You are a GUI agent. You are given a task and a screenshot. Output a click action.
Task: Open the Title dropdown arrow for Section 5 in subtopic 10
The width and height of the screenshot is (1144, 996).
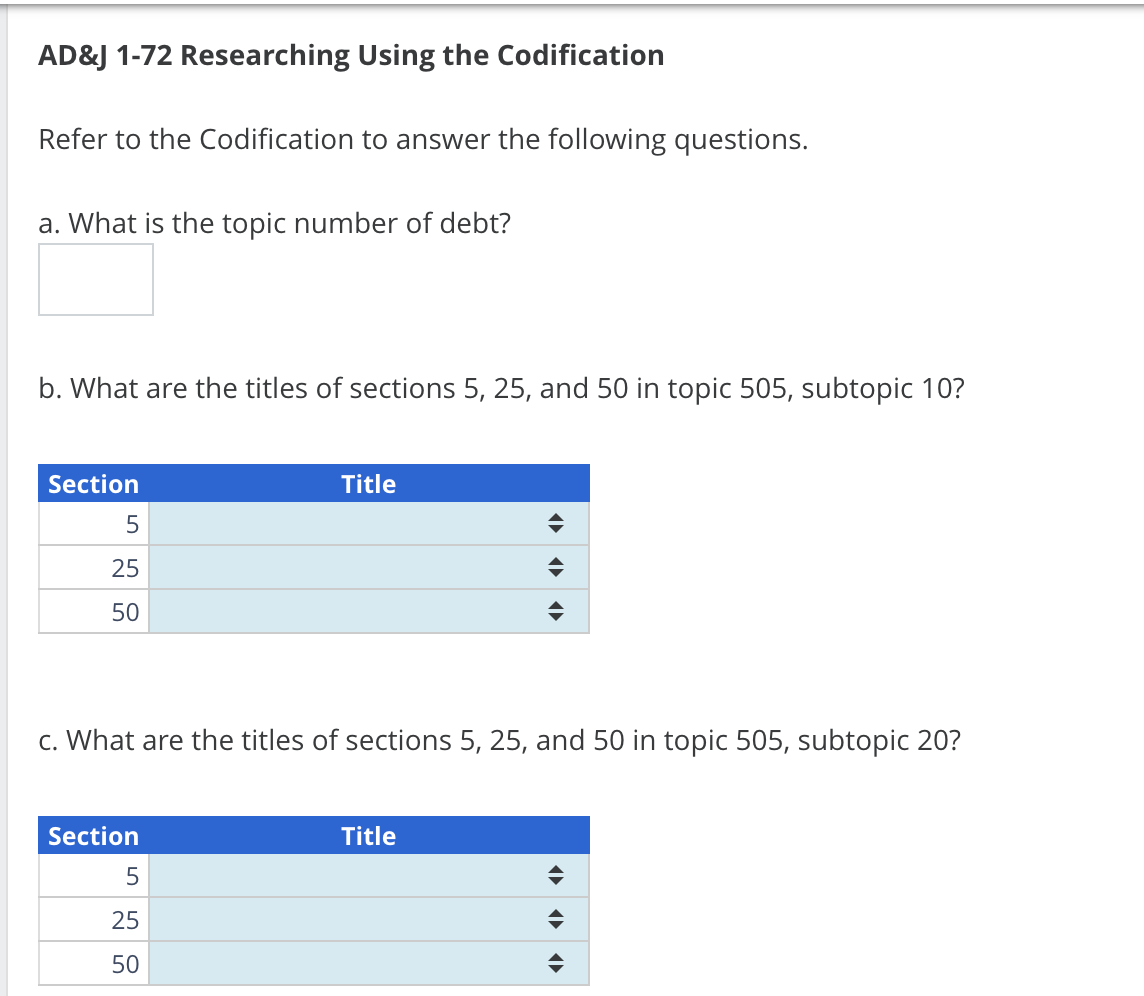coord(556,523)
